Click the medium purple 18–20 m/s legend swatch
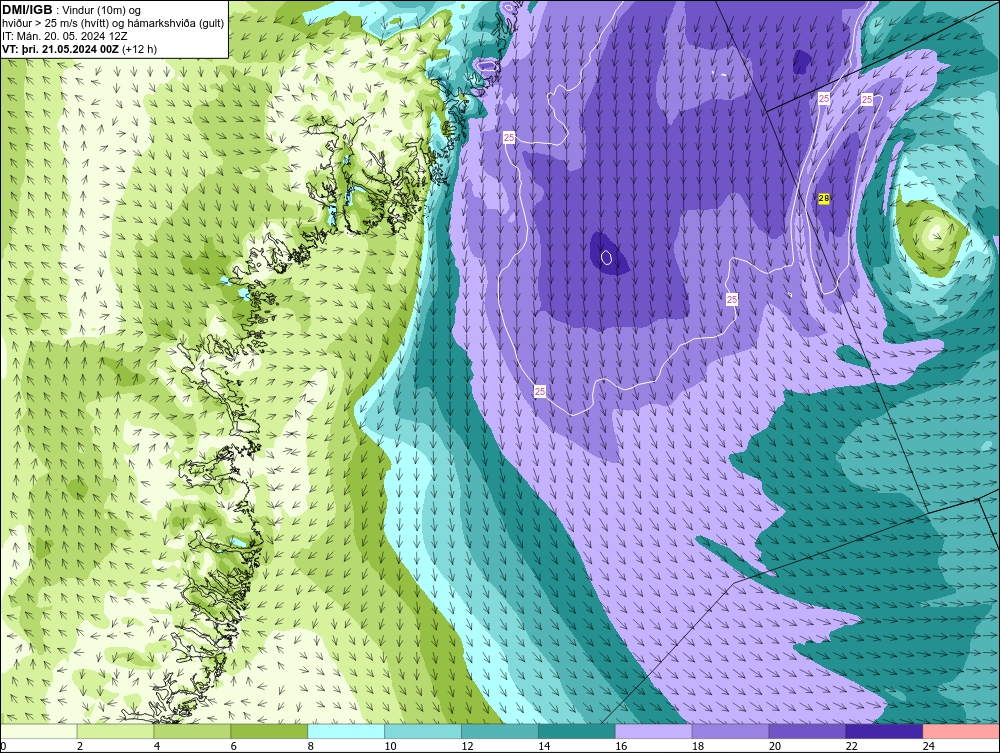This screenshot has height=753, width=1000. [x=730, y=731]
